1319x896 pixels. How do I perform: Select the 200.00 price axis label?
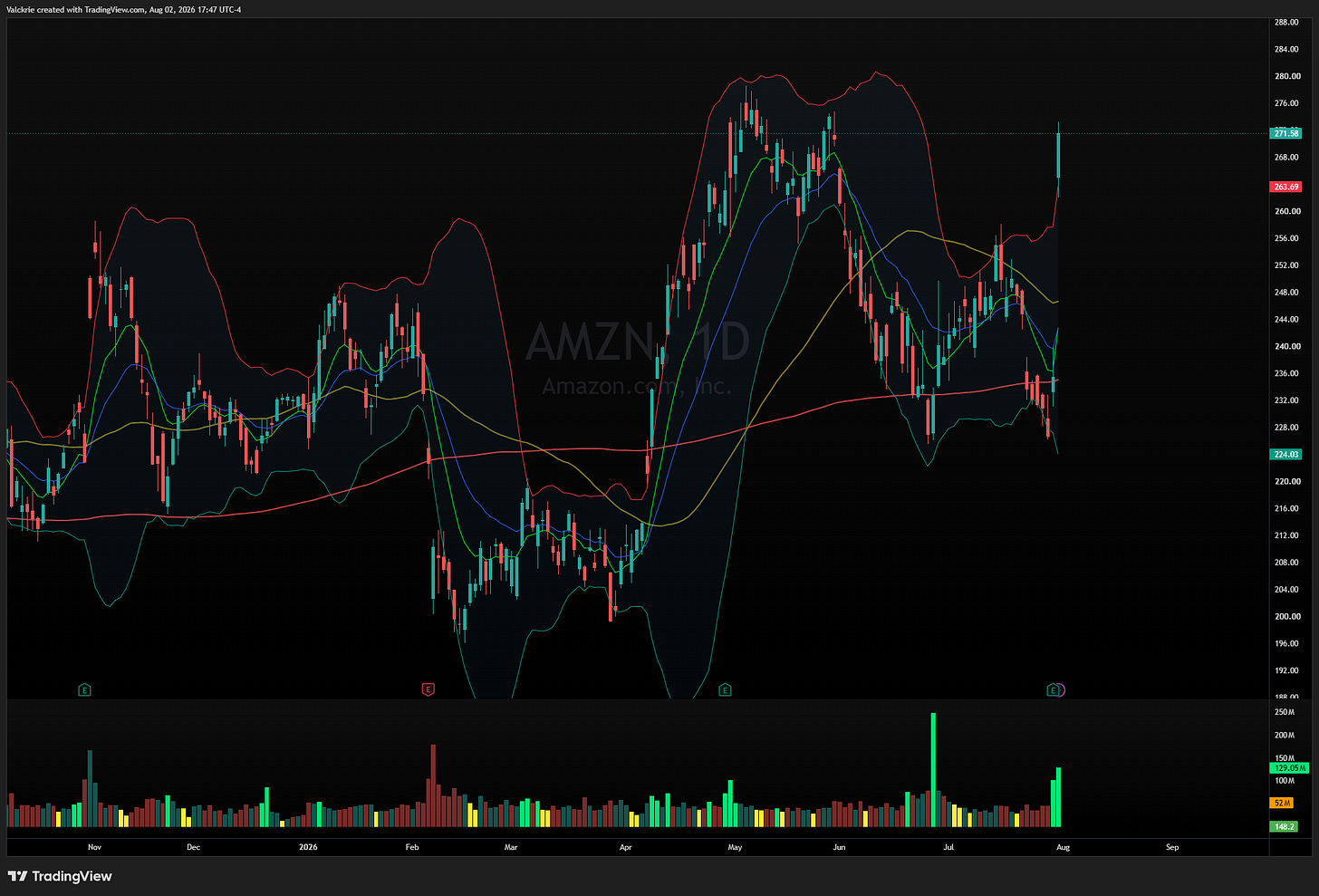[1286, 617]
